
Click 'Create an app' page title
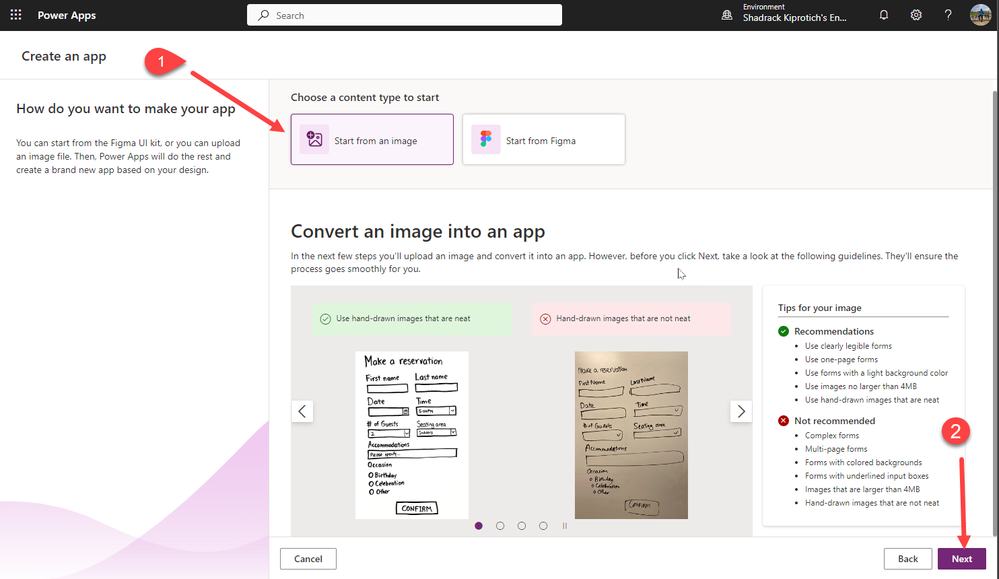coord(64,56)
